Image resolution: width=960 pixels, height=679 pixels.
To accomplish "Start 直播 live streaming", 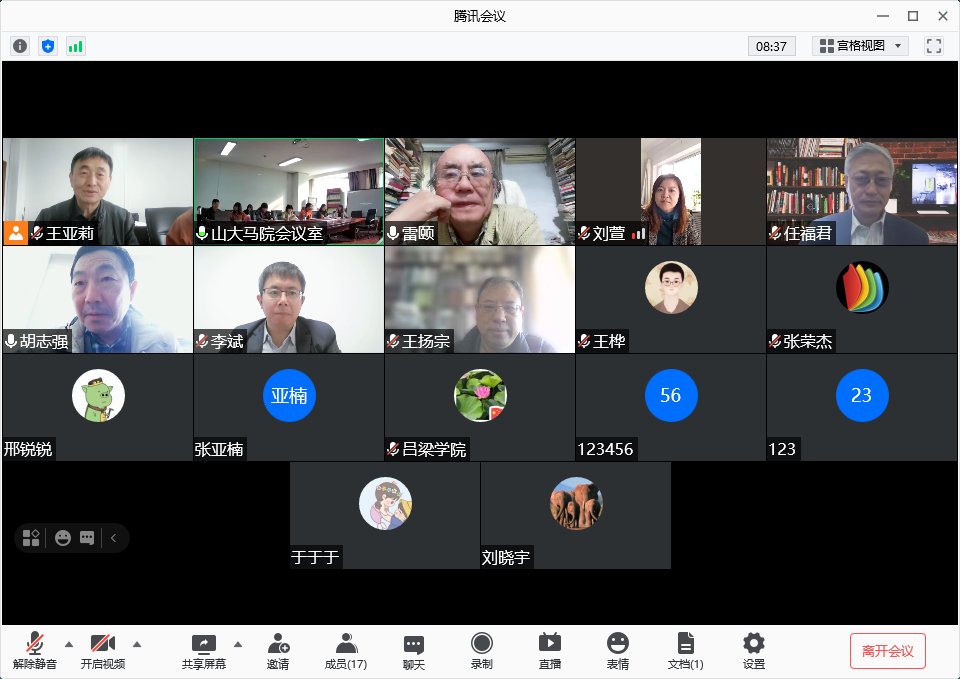I will [550, 650].
